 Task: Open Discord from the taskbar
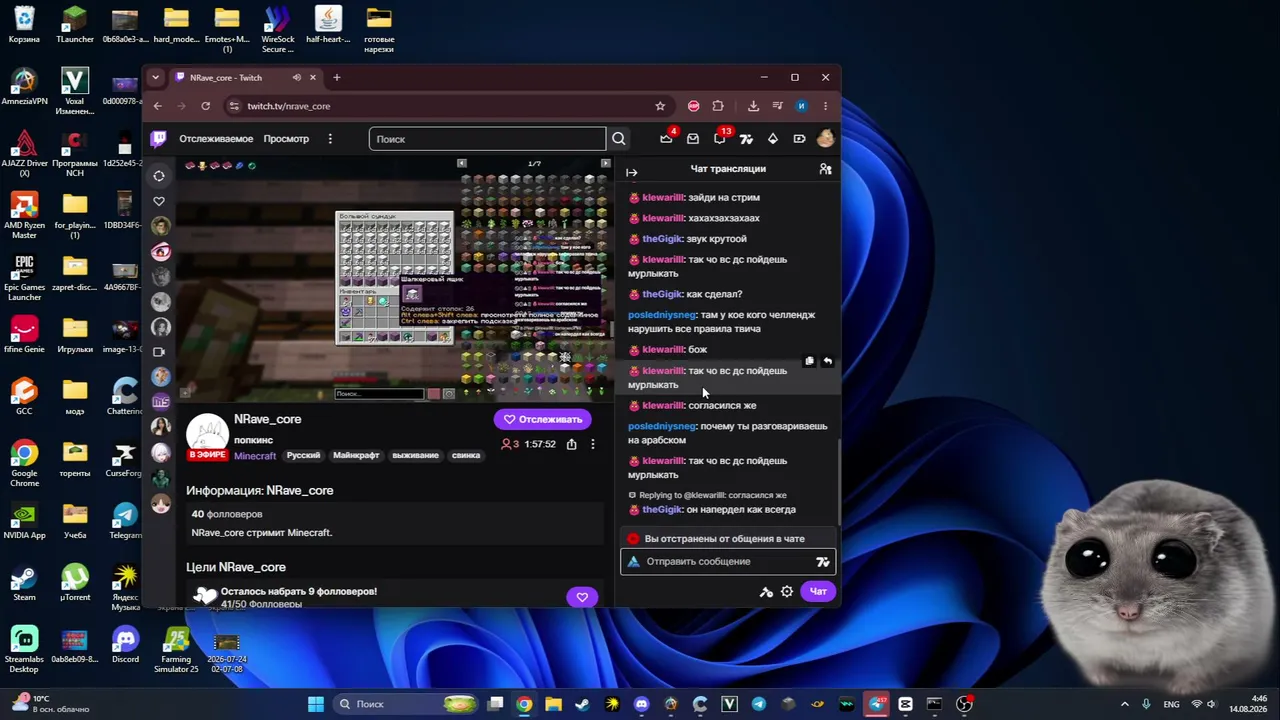(x=641, y=704)
